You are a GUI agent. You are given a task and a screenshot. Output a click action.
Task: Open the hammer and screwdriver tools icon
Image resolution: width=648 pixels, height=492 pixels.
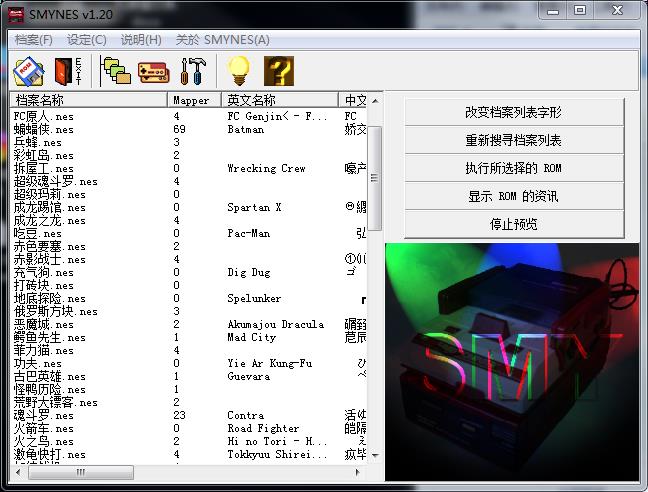193,71
